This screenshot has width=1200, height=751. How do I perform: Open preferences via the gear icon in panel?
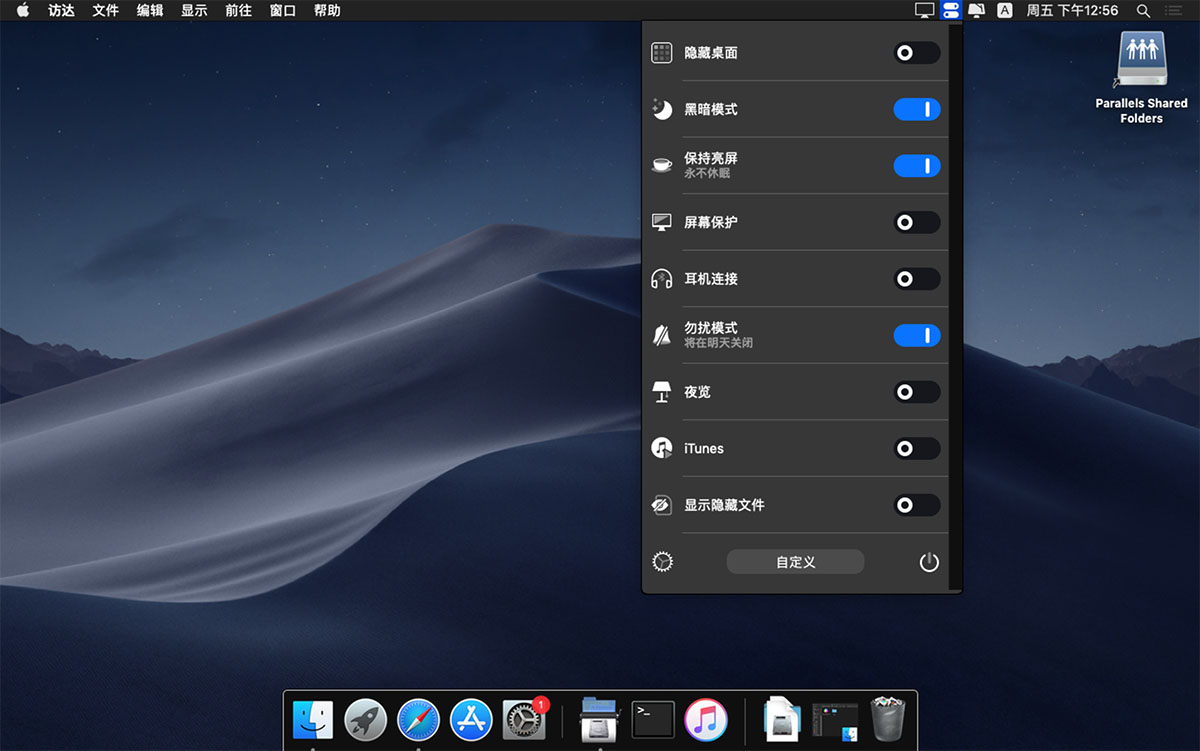[x=662, y=562]
